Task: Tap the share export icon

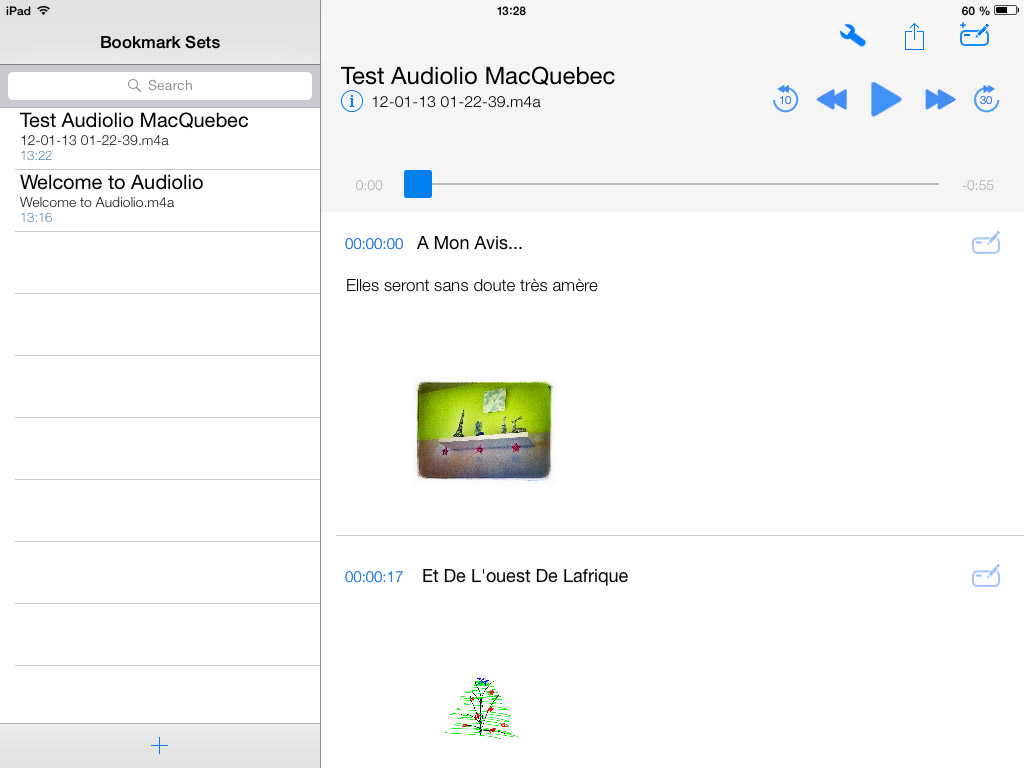Action: tap(914, 36)
